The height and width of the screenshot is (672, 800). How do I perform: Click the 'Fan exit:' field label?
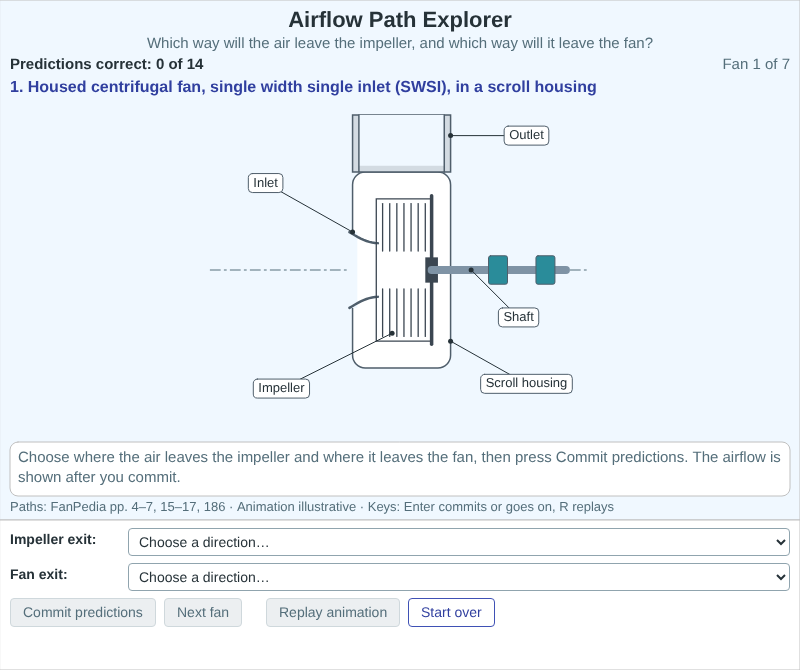click(x=39, y=575)
